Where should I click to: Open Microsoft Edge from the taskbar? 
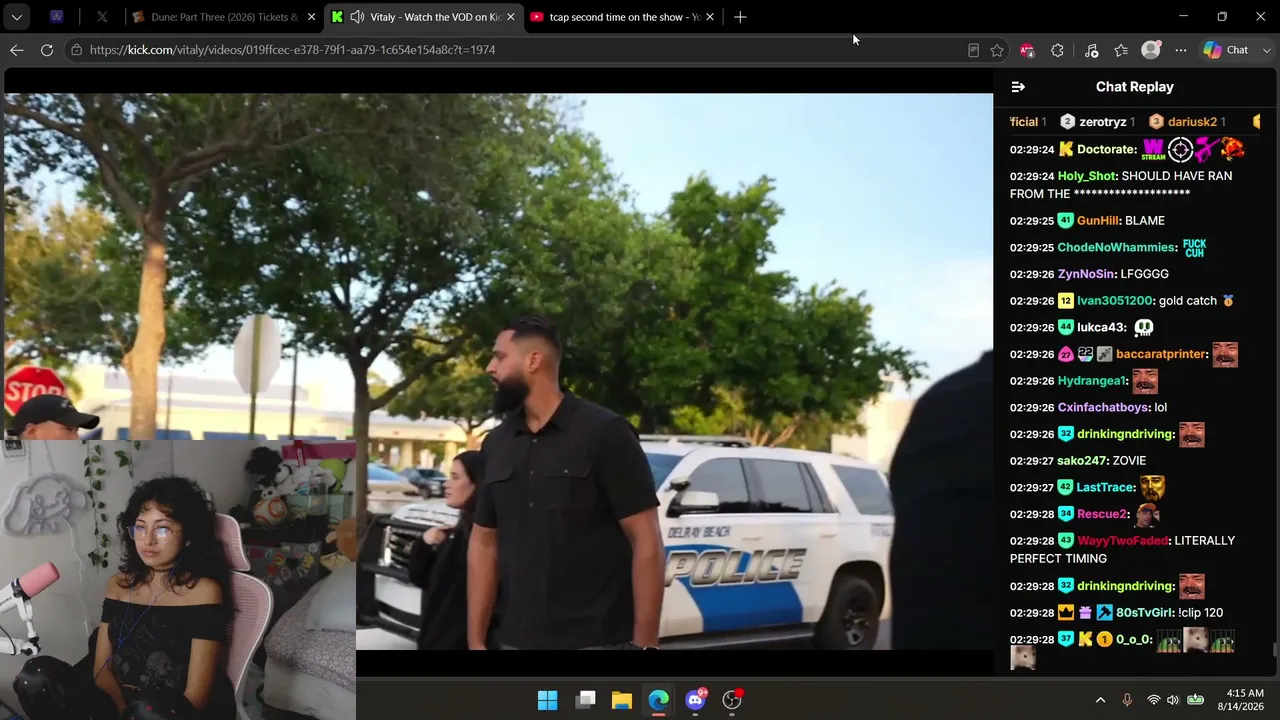pyautogui.click(x=658, y=700)
